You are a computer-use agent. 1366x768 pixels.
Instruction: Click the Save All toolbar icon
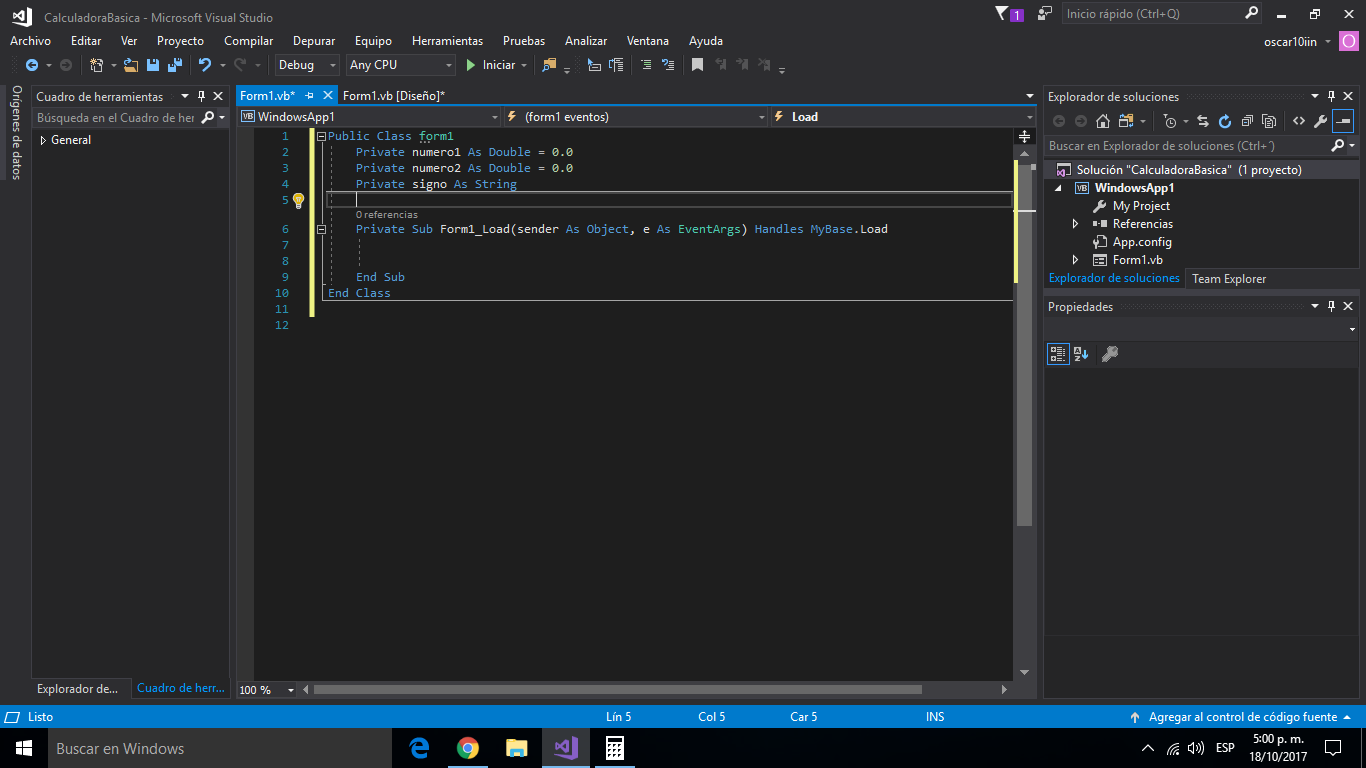[x=174, y=65]
